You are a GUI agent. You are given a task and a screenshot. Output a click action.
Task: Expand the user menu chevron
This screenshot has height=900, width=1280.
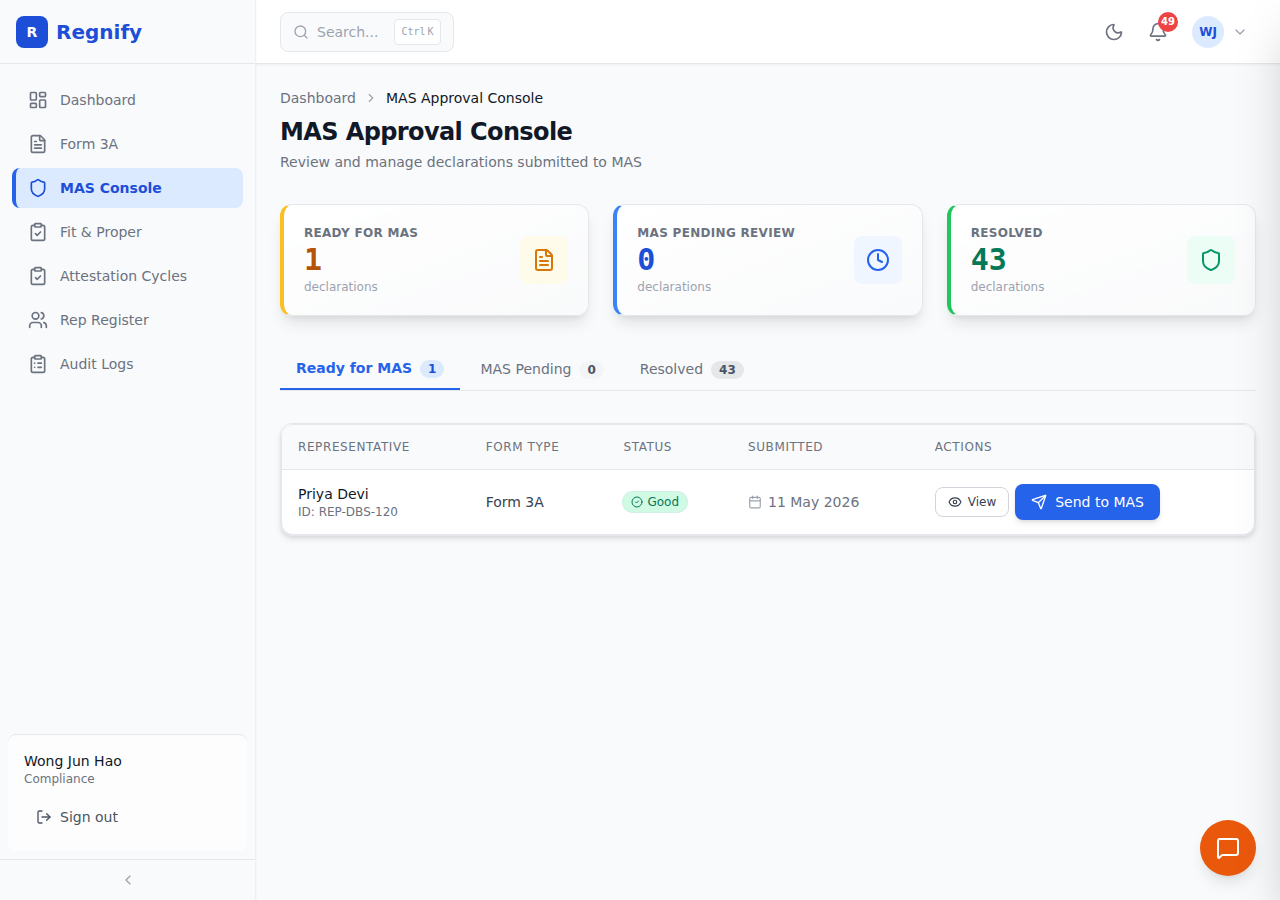(x=1240, y=32)
